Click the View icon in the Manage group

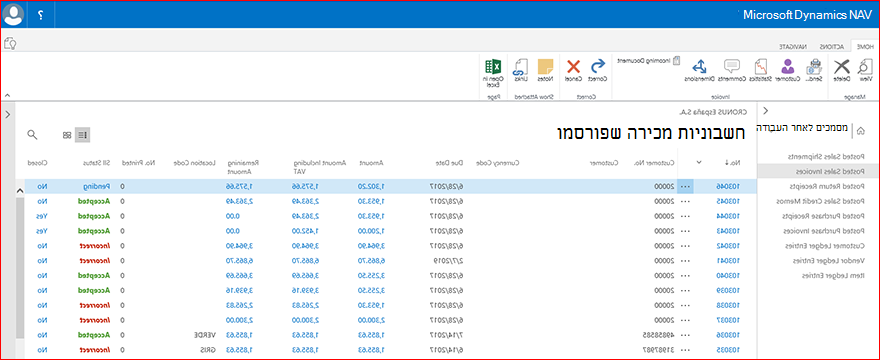pyautogui.click(x=865, y=67)
